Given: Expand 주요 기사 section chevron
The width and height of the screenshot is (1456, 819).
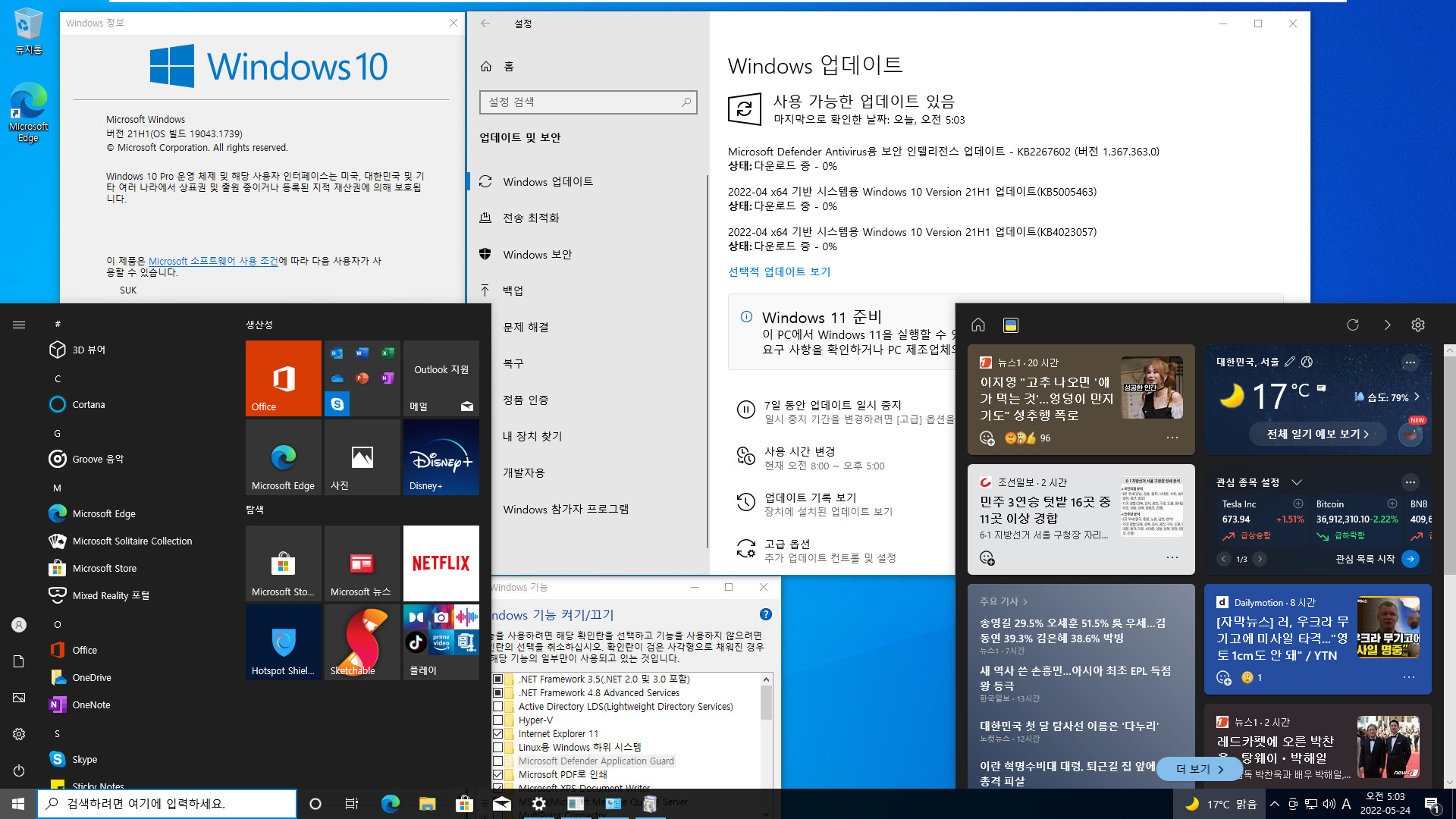Looking at the screenshot, I should pos(1025,601).
